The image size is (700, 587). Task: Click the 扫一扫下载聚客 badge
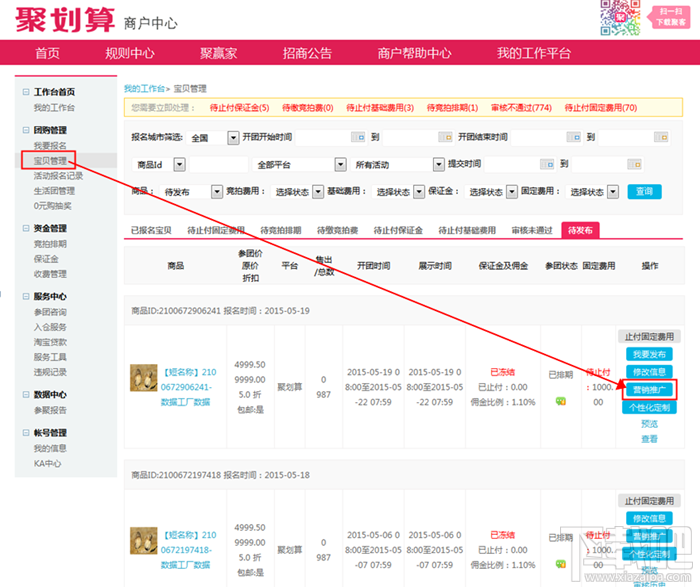pos(669,17)
